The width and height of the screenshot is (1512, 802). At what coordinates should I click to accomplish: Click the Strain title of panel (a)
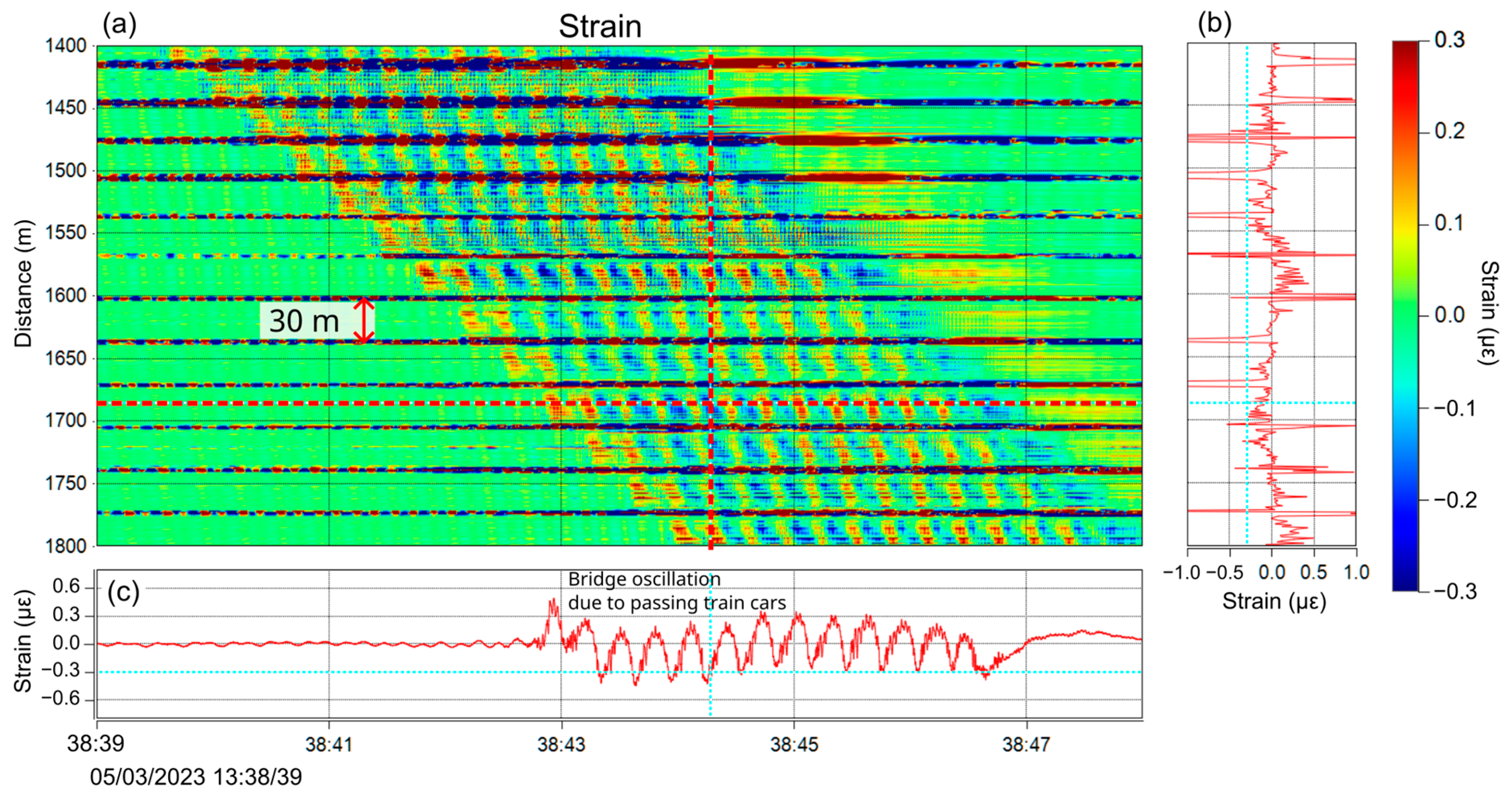[x=599, y=27]
